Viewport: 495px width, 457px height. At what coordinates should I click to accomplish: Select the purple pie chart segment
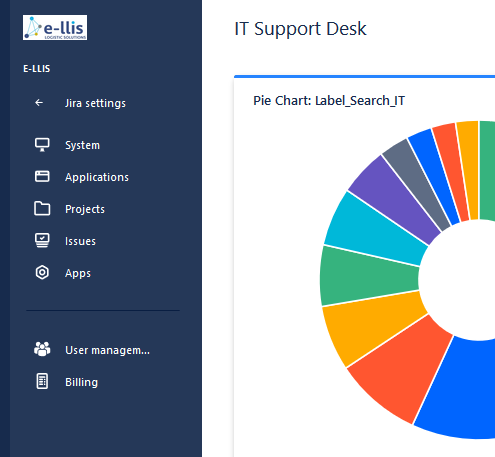392,197
